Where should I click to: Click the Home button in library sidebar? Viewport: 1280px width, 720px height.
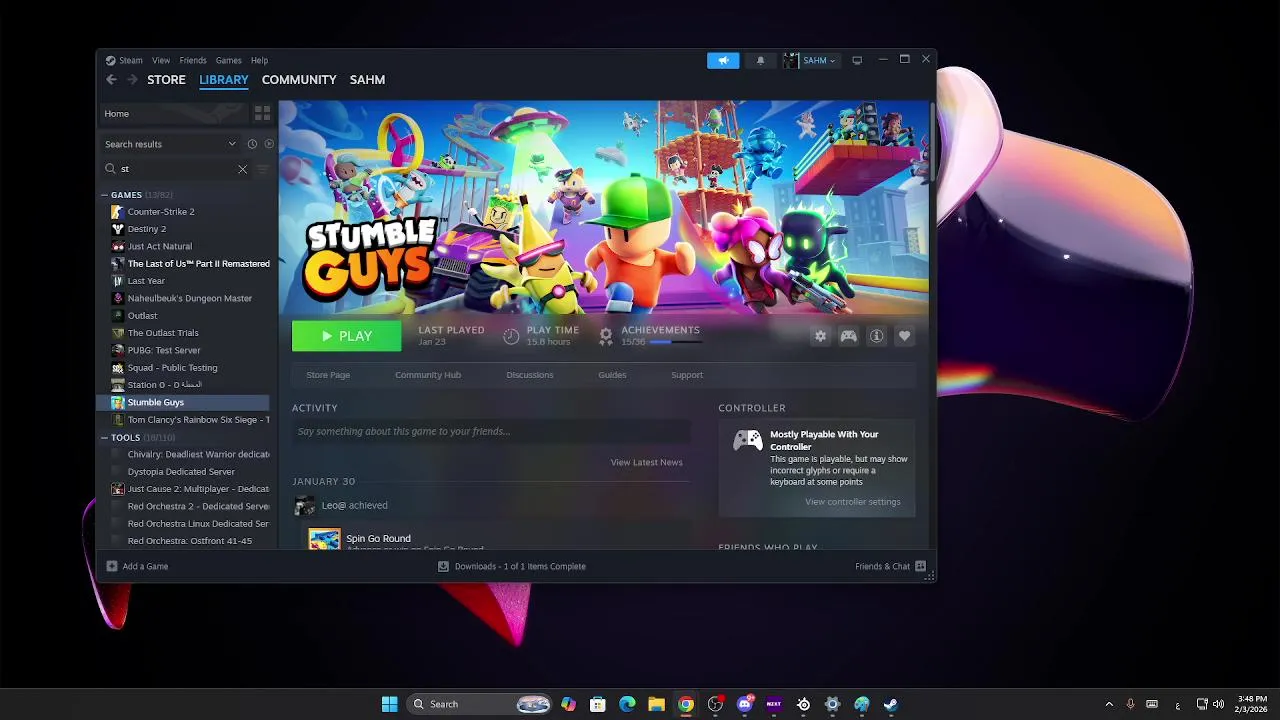point(174,114)
